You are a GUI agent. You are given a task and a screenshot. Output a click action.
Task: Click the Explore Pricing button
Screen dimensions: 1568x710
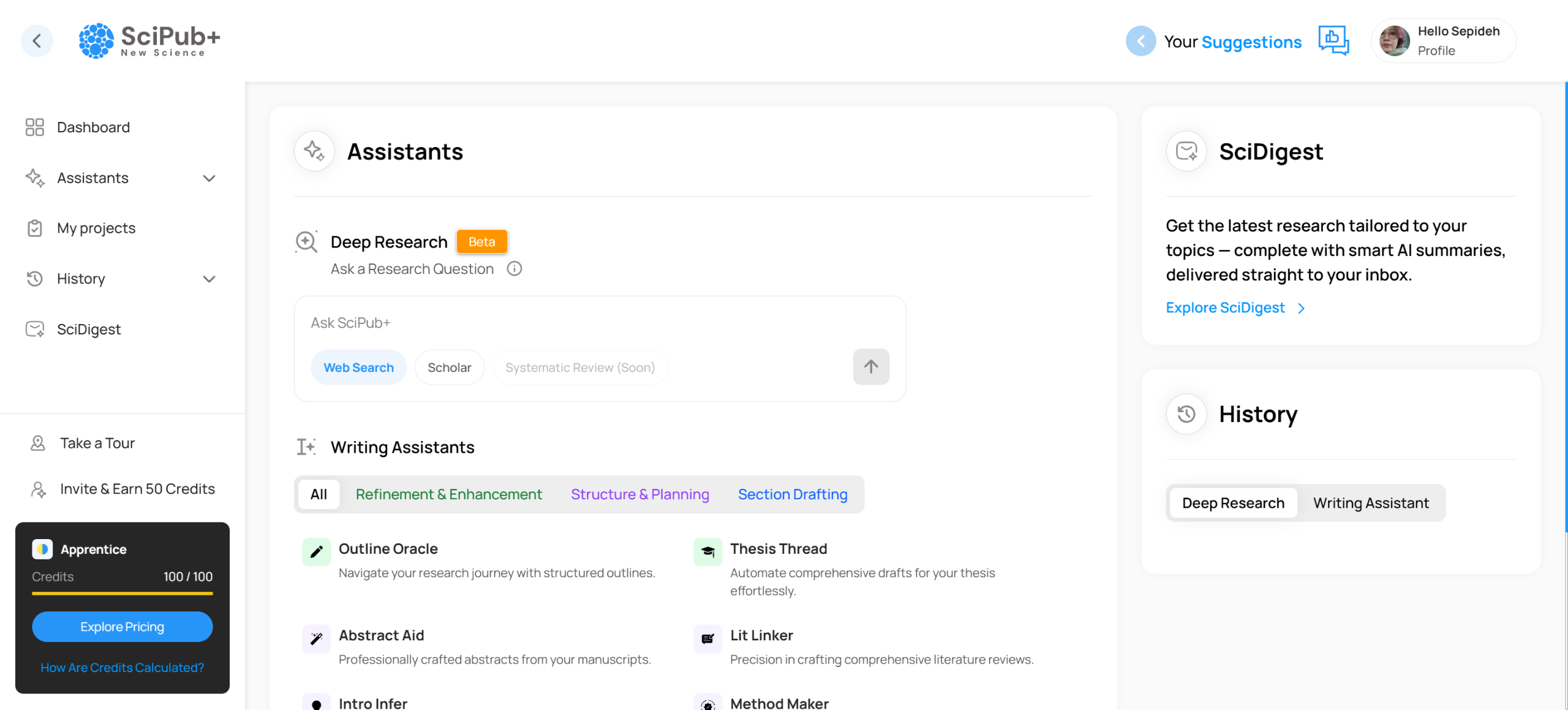122,627
